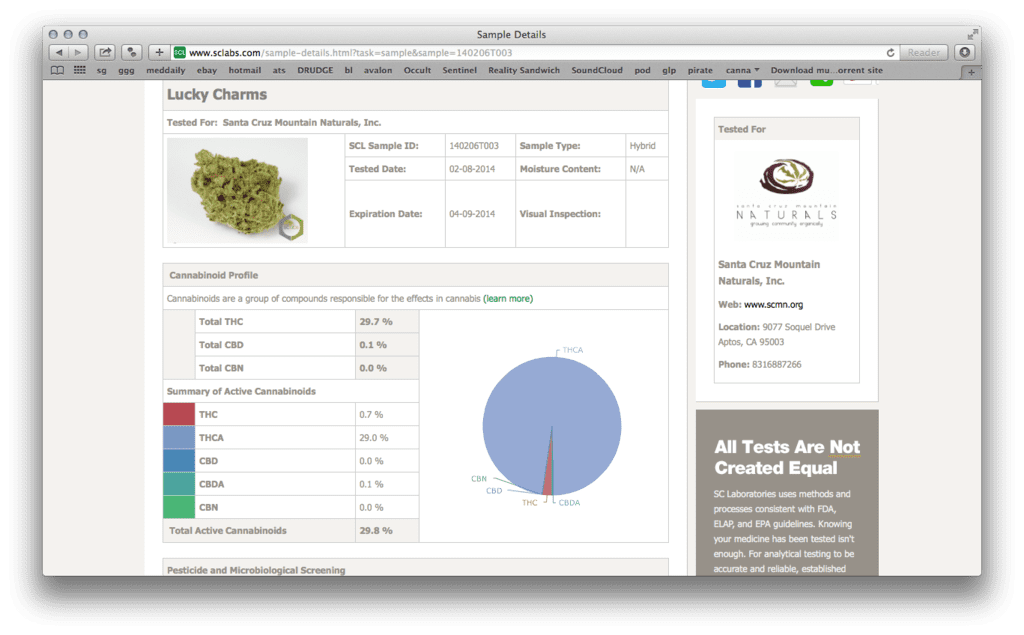
Task: Open the 'DRUDGE' bookmark
Action: point(315,71)
